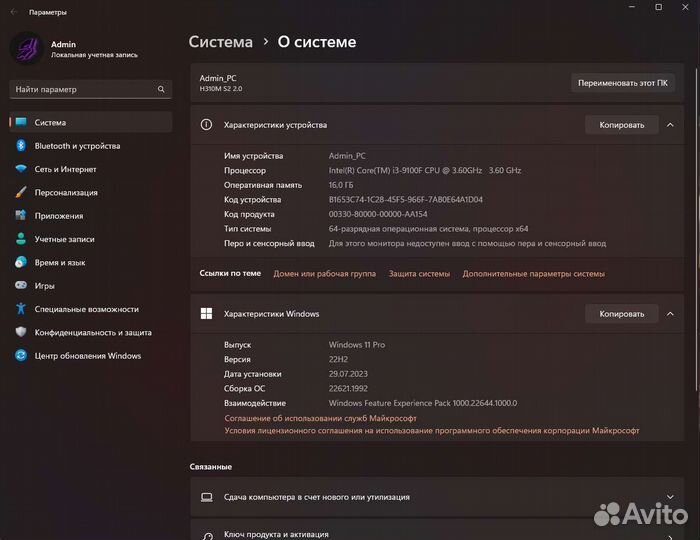Image resolution: width=700 pixels, height=540 pixels.
Task: Click the info icon near Характеристики устройства
Action: click(x=206, y=125)
